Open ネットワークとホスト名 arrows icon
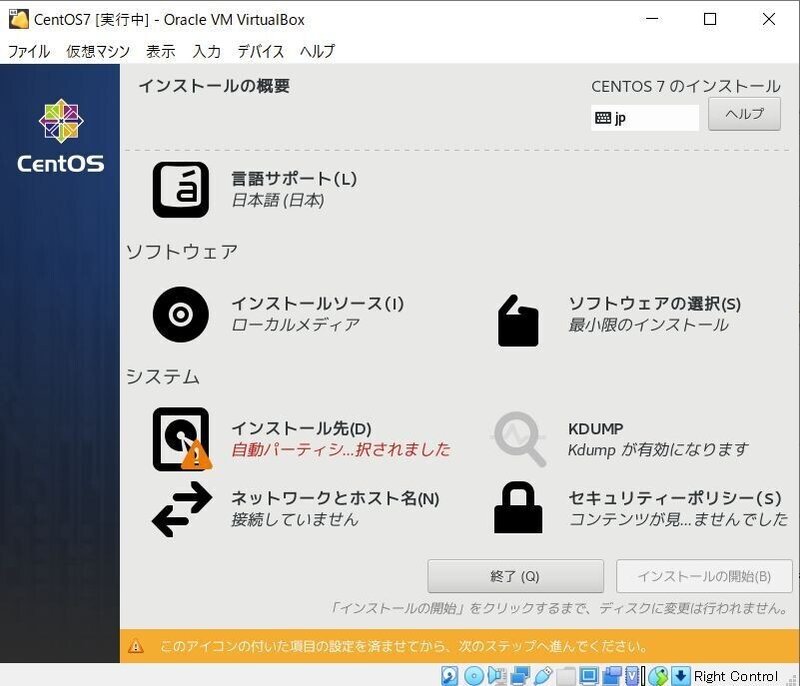Screen dimensions: 800x686 pos(182,509)
